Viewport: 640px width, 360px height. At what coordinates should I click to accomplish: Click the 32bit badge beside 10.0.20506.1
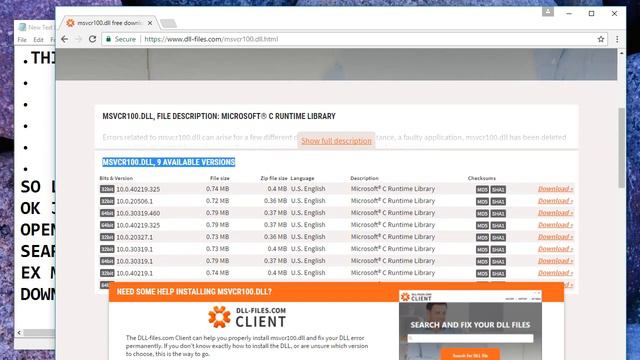pos(107,201)
